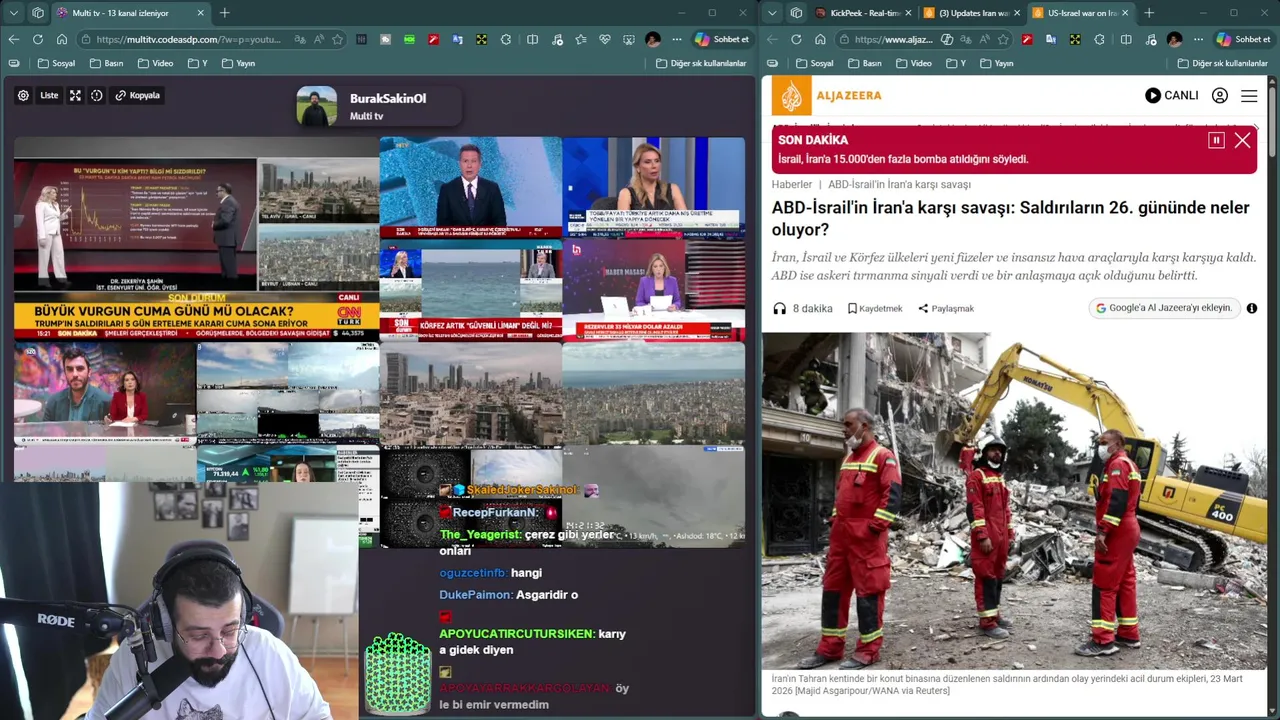Close the SON DAKİKA breaking news banner
Image resolution: width=1280 pixels, height=720 pixels.
(1242, 140)
